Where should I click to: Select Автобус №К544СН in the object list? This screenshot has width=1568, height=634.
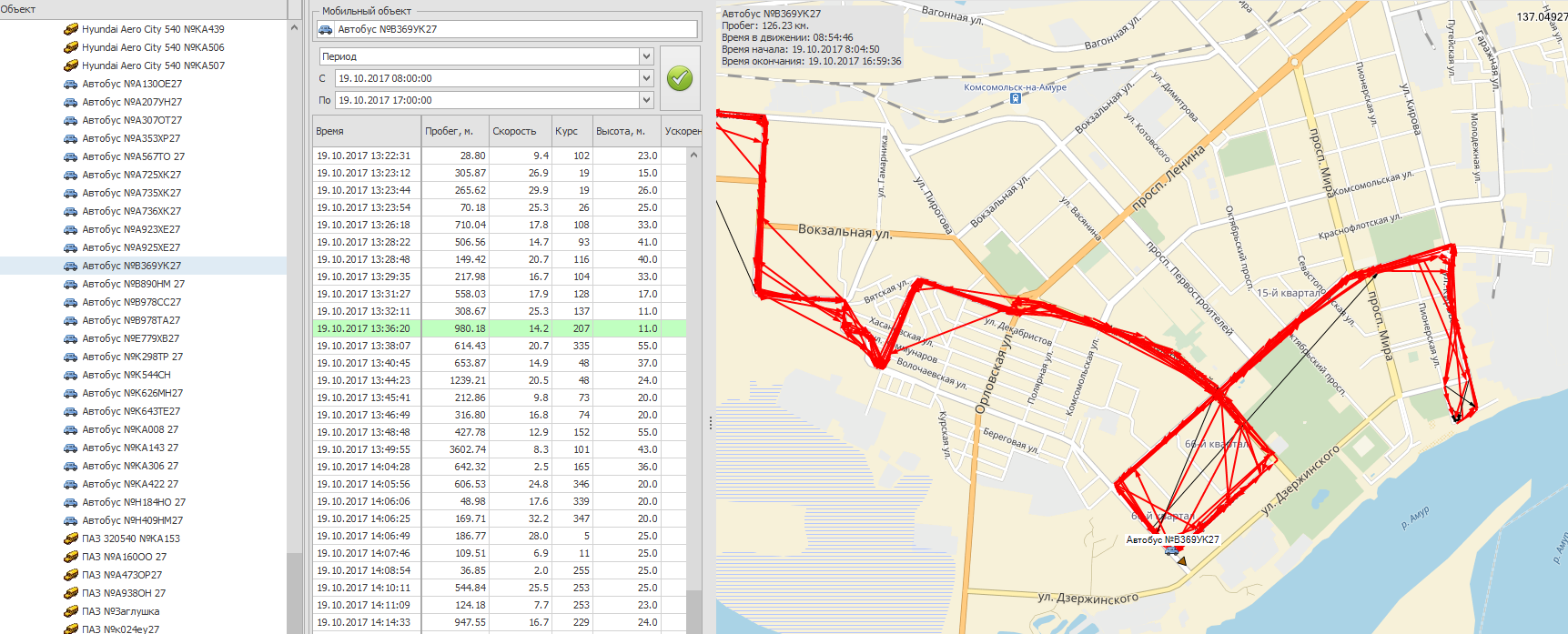click(126, 375)
